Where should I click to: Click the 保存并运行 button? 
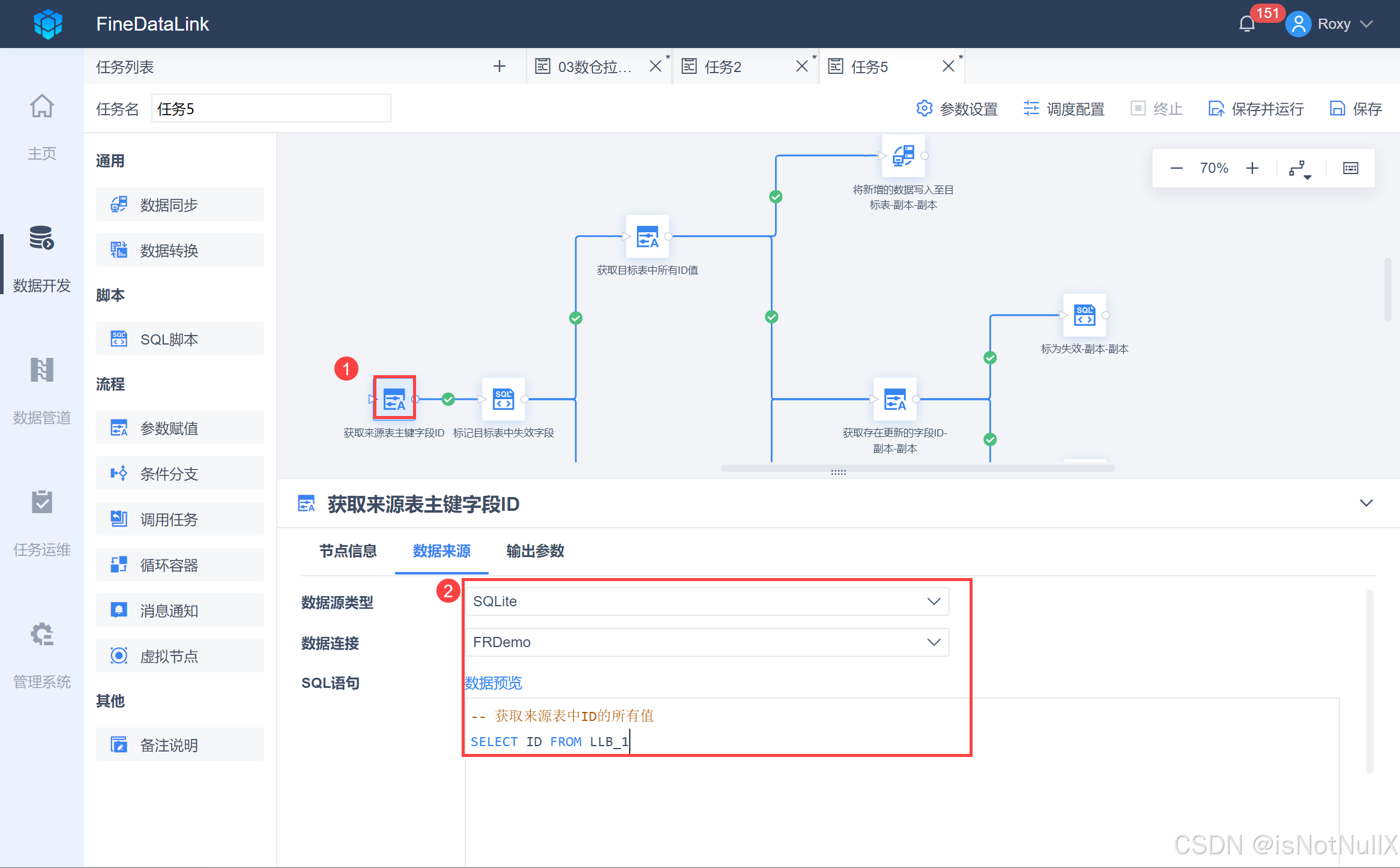(1255, 109)
